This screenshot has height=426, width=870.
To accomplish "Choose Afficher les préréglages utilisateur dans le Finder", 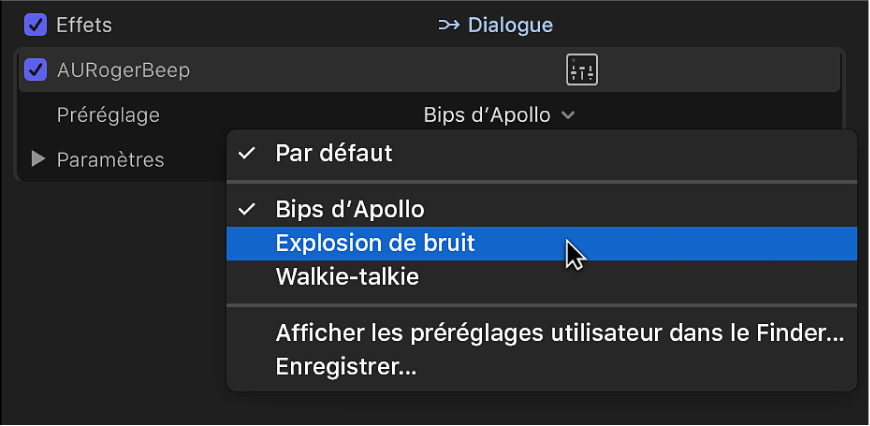I will pos(560,334).
